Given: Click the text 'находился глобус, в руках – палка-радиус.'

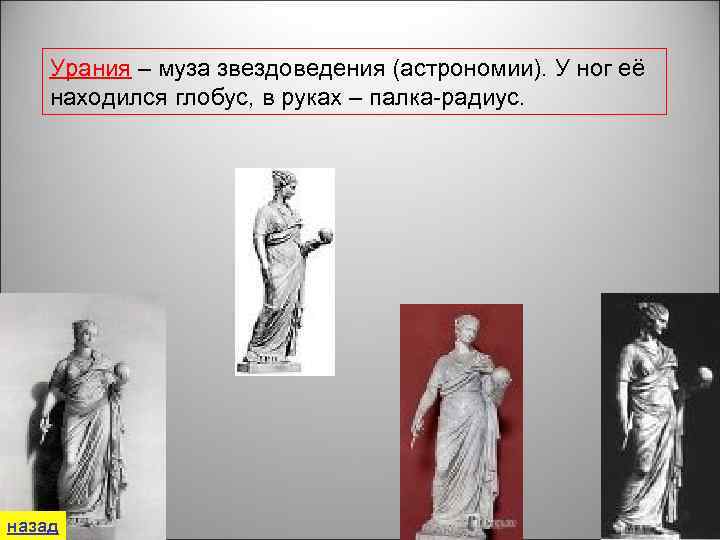Looking at the screenshot, I should [x=287, y=98].
